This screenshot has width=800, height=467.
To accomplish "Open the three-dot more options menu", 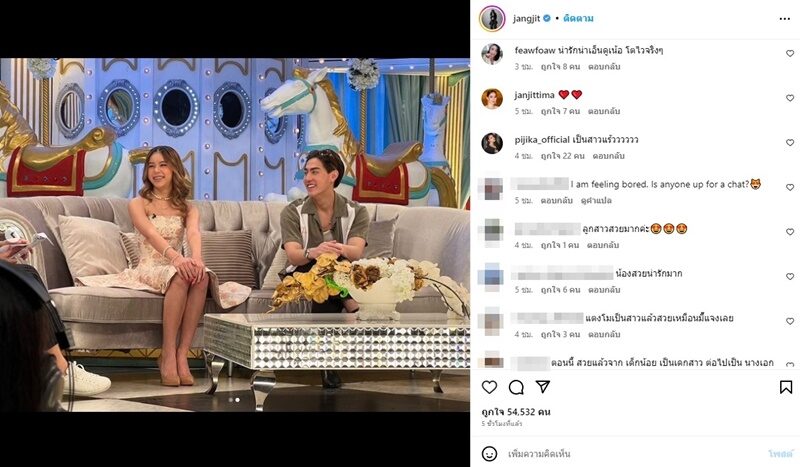I will tap(785, 19).
